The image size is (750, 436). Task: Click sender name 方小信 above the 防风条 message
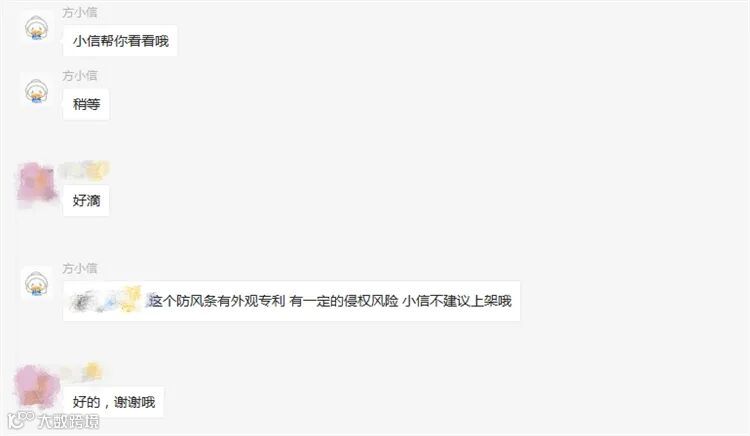point(80,268)
